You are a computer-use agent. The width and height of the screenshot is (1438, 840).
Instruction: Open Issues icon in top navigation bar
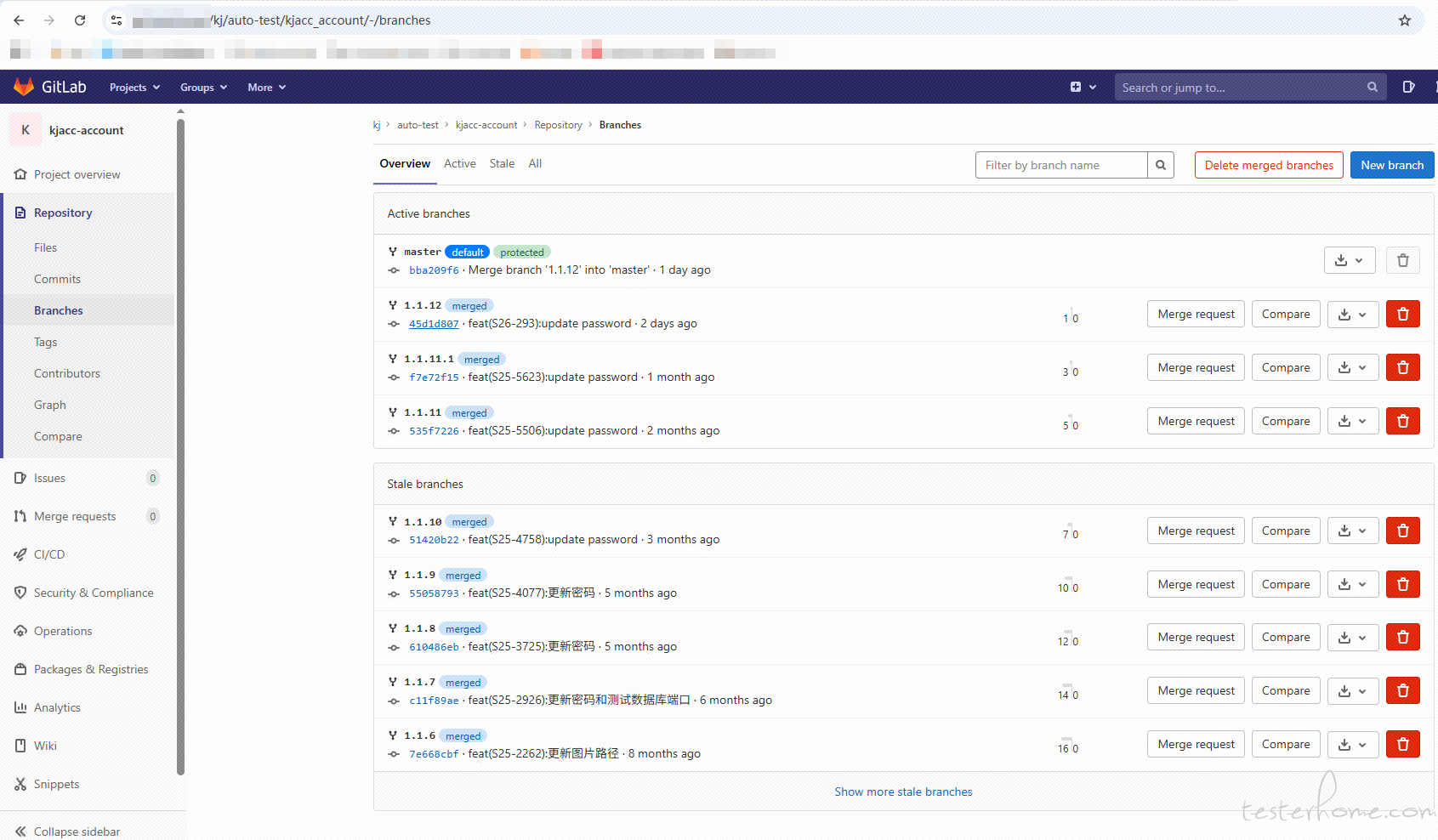(x=1408, y=87)
